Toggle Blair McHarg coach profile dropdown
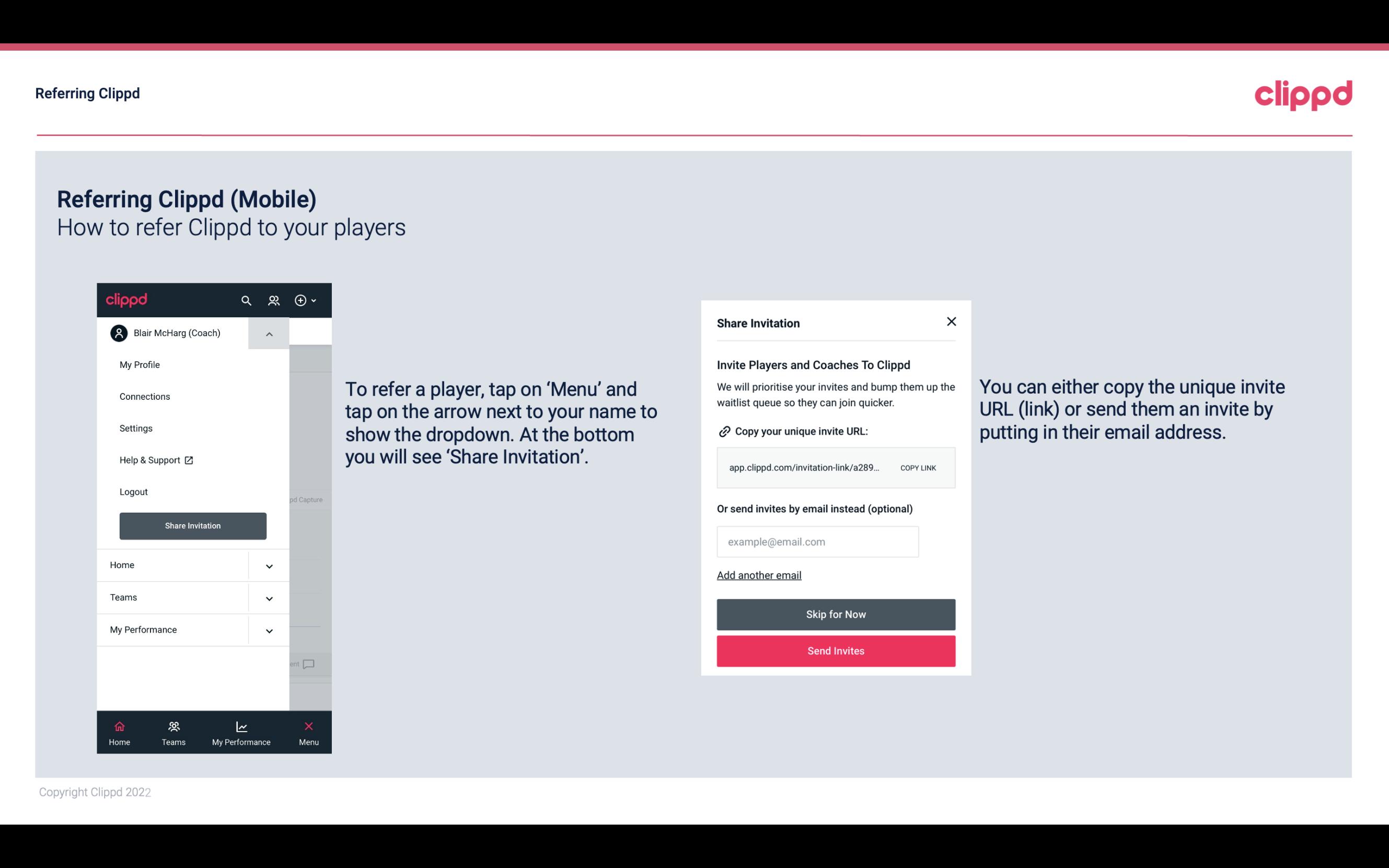The image size is (1389, 868). [268, 332]
